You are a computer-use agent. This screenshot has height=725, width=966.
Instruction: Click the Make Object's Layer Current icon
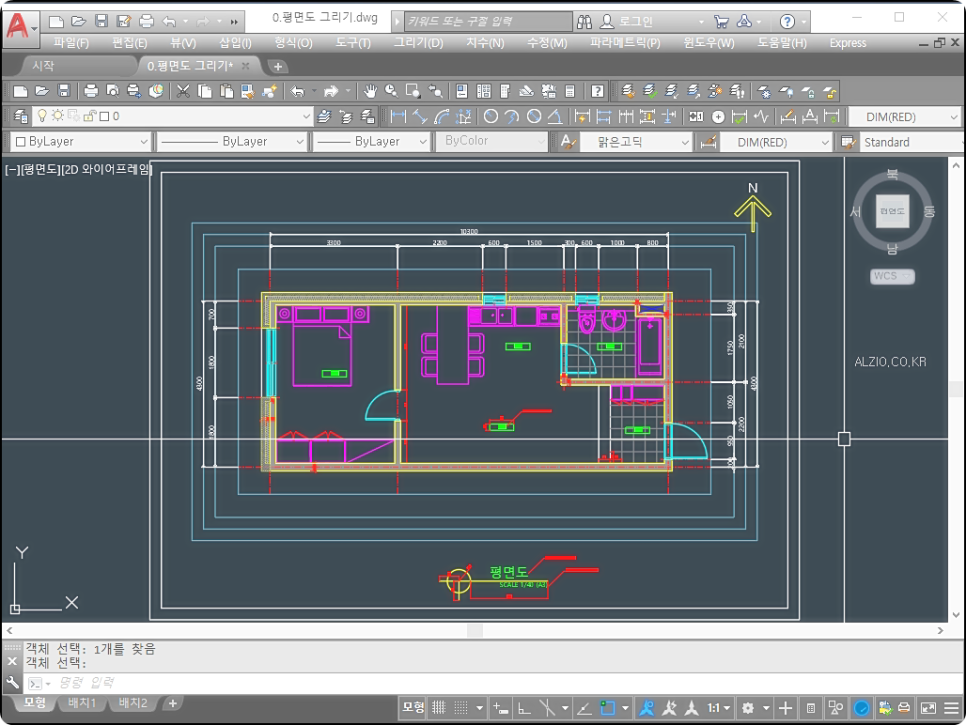click(324, 116)
